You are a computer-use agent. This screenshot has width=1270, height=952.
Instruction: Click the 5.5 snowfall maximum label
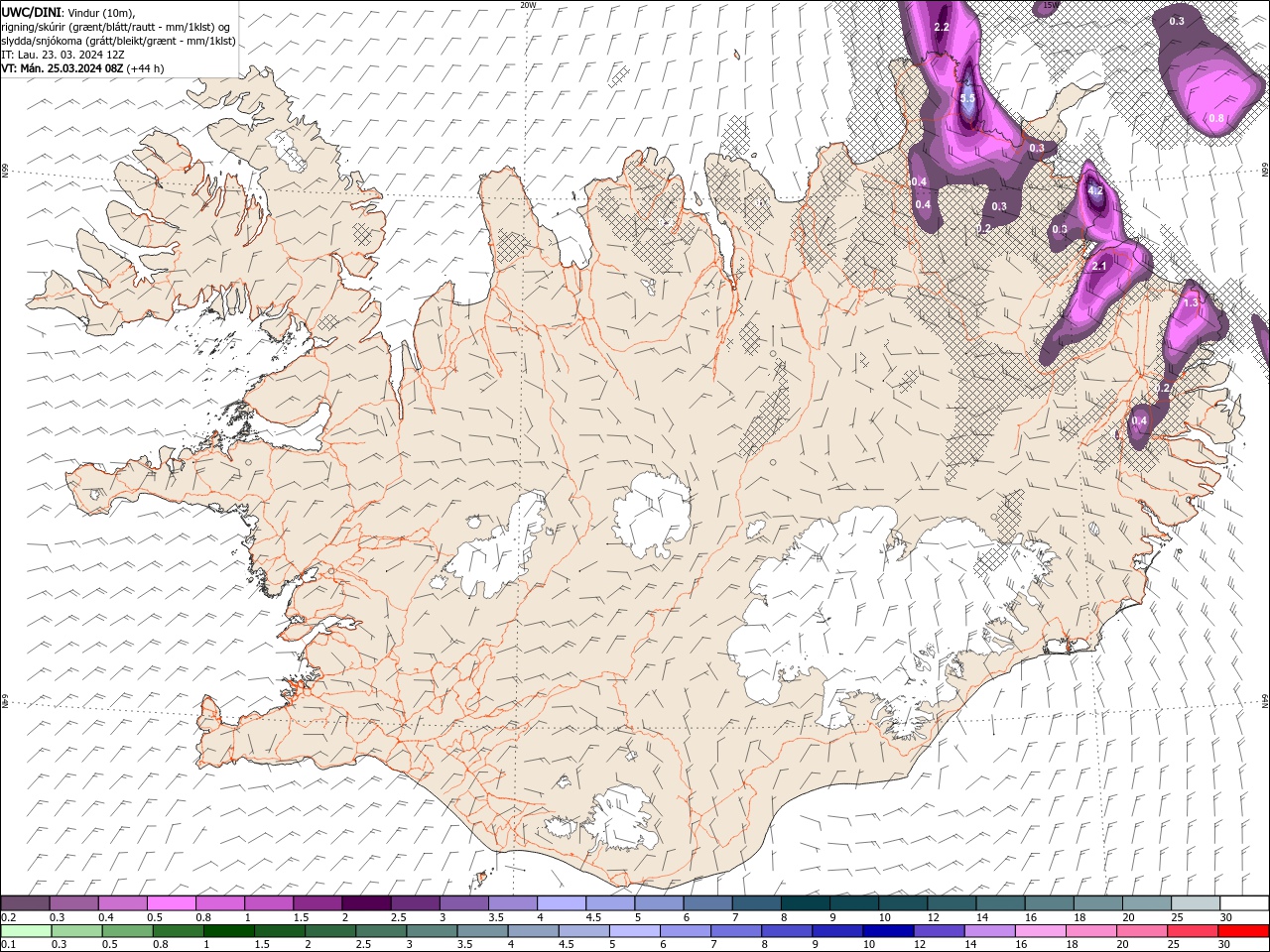click(968, 100)
